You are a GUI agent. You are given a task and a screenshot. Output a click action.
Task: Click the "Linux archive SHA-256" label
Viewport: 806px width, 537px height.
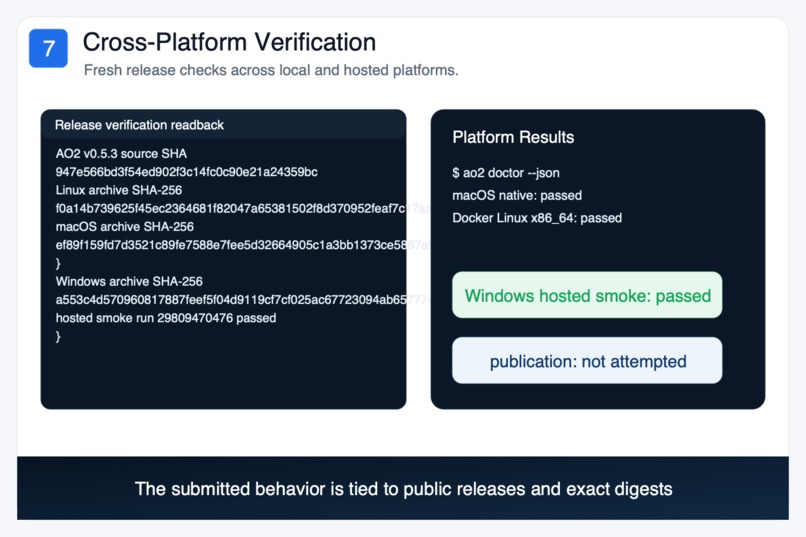pos(119,190)
